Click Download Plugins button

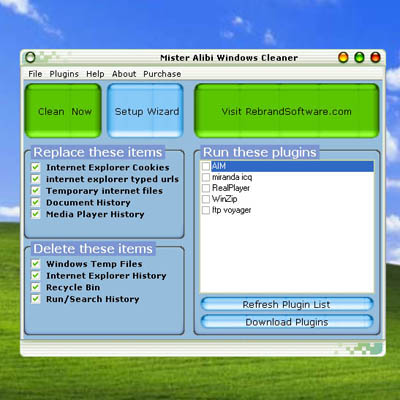coord(287,322)
